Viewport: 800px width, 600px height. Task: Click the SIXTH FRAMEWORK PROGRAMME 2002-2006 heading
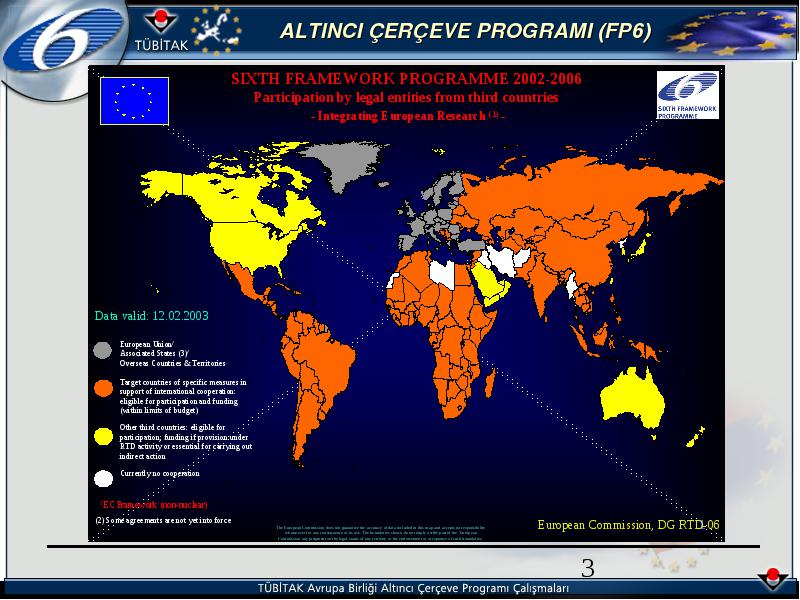coord(406,79)
